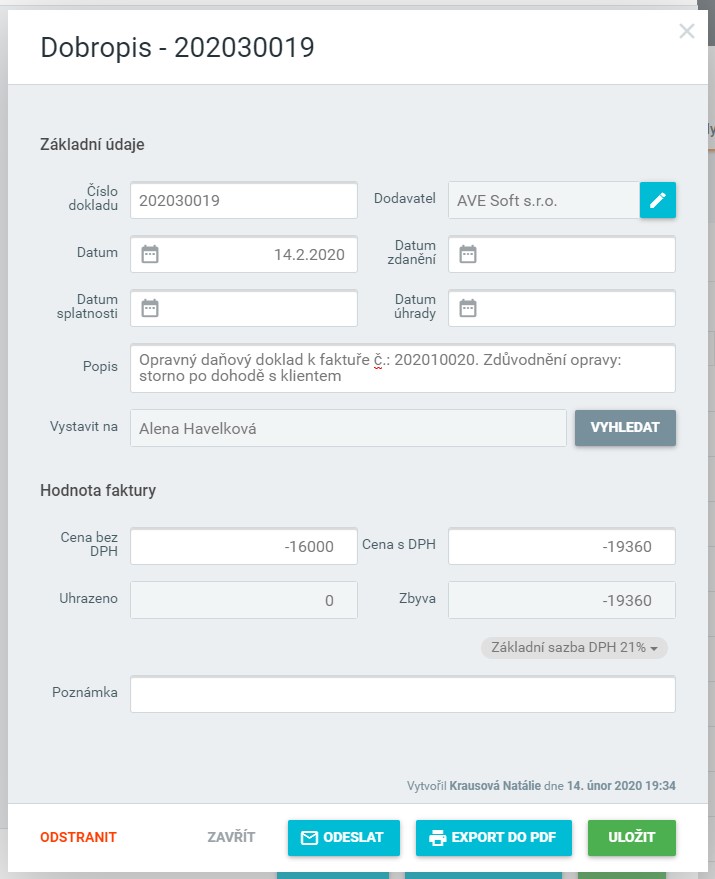Viewport: 715px width, 879px height.
Task: Open the calendar icon in Datum zdanění
Action: coord(468,254)
